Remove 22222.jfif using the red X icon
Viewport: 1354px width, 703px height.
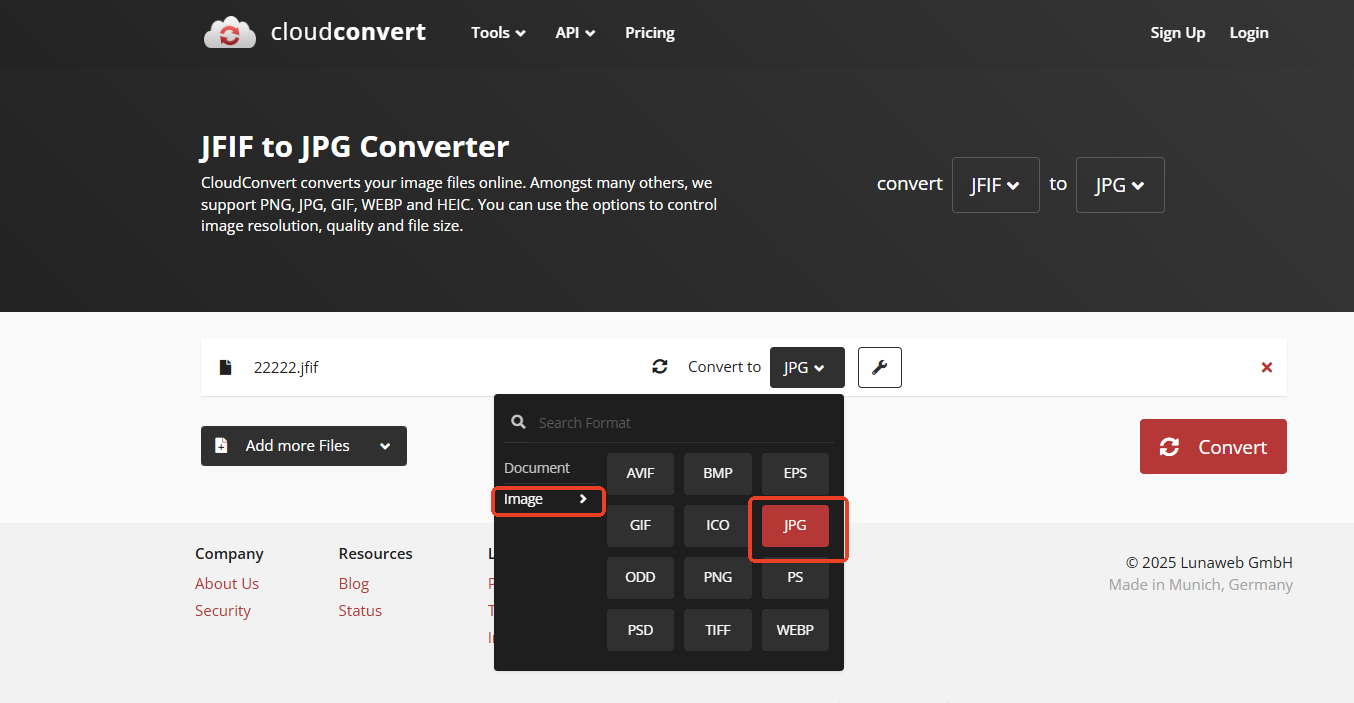click(1267, 367)
